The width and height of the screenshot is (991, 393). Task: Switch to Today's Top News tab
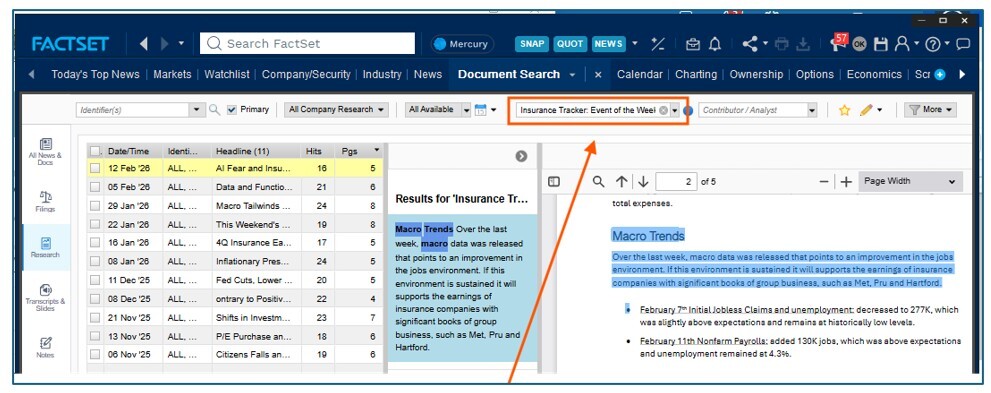tap(95, 74)
